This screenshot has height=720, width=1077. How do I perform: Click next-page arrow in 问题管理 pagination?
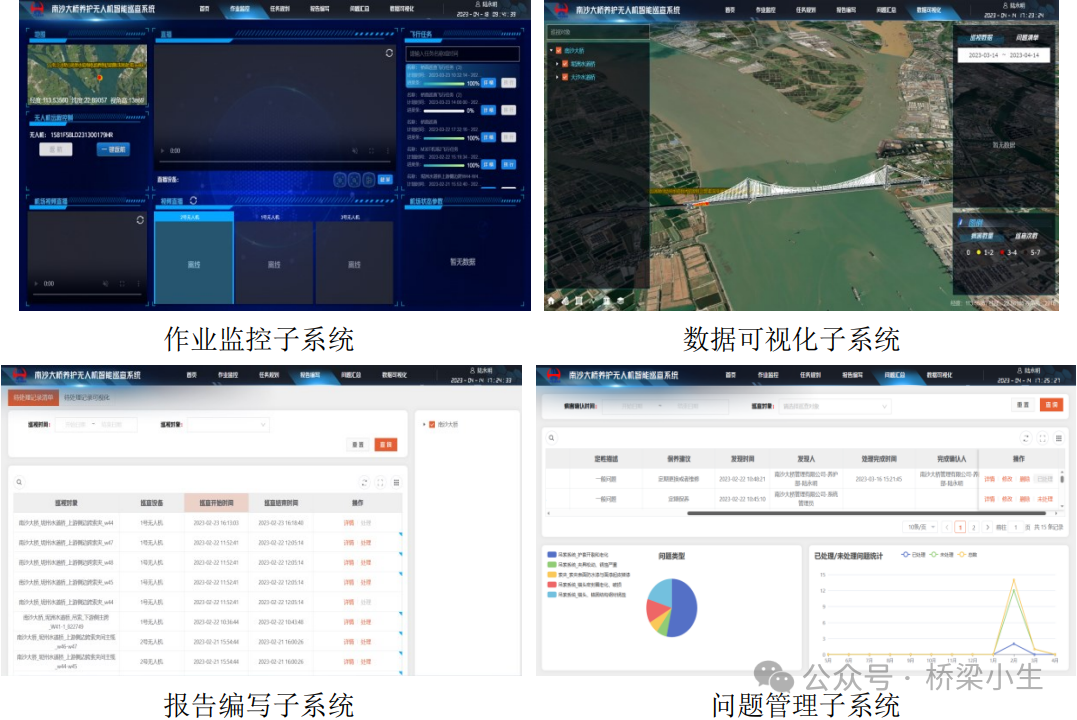click(987, 527)
